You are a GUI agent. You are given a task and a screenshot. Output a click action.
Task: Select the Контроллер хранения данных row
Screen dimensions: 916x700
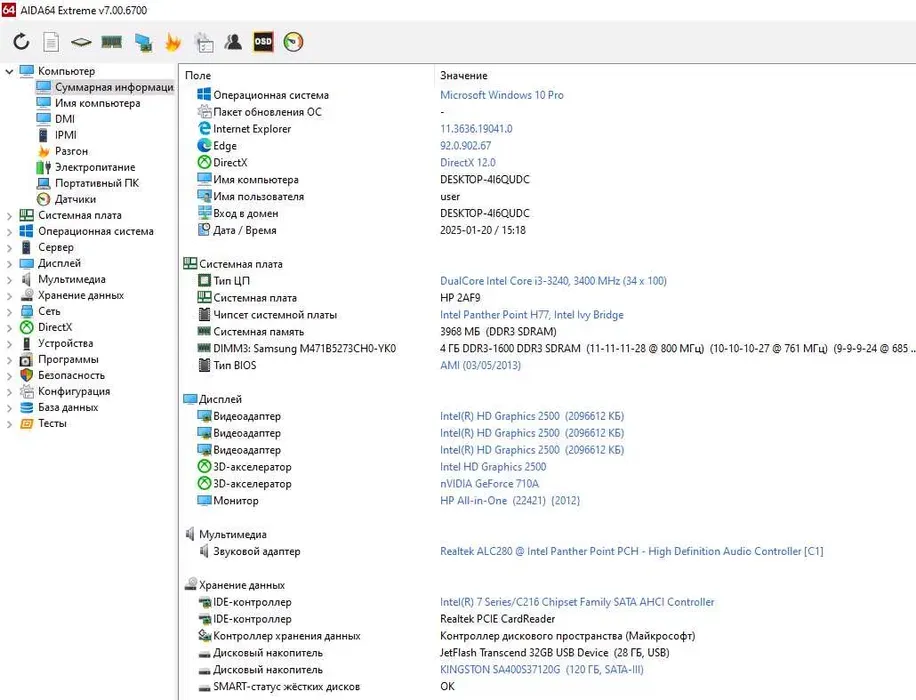coord(279,636)
